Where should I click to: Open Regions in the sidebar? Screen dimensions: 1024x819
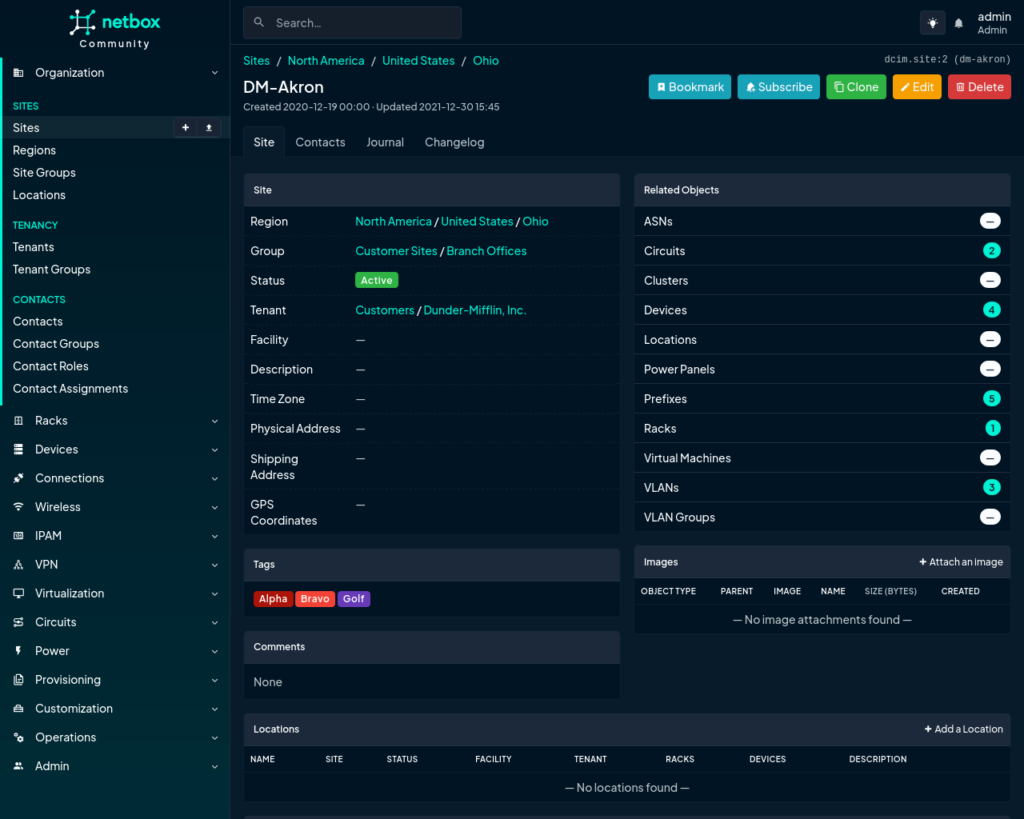[34, 150]
